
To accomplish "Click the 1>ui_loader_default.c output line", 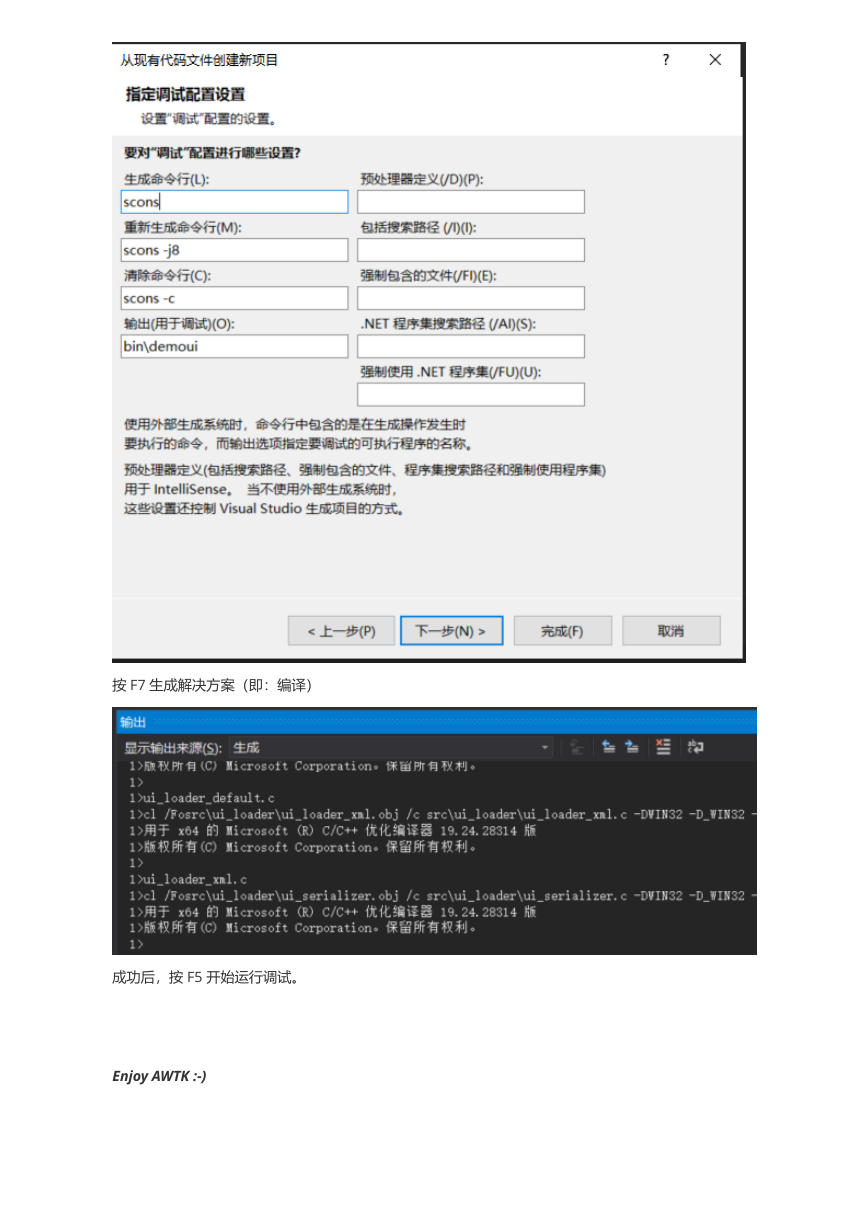I will pyautogui.click(x=202, y=798).
